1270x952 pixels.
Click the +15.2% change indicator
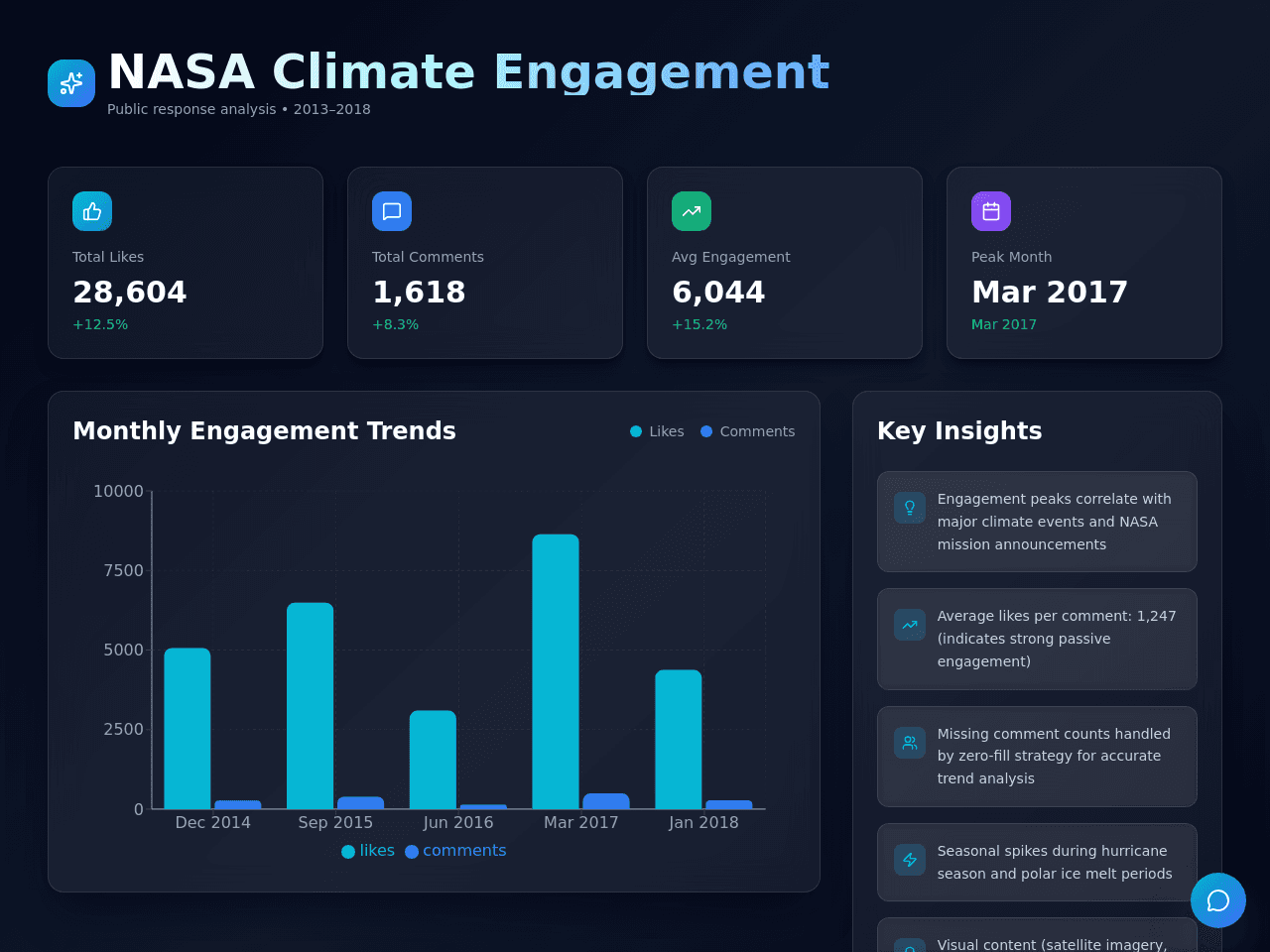click(x=699, y=324)
